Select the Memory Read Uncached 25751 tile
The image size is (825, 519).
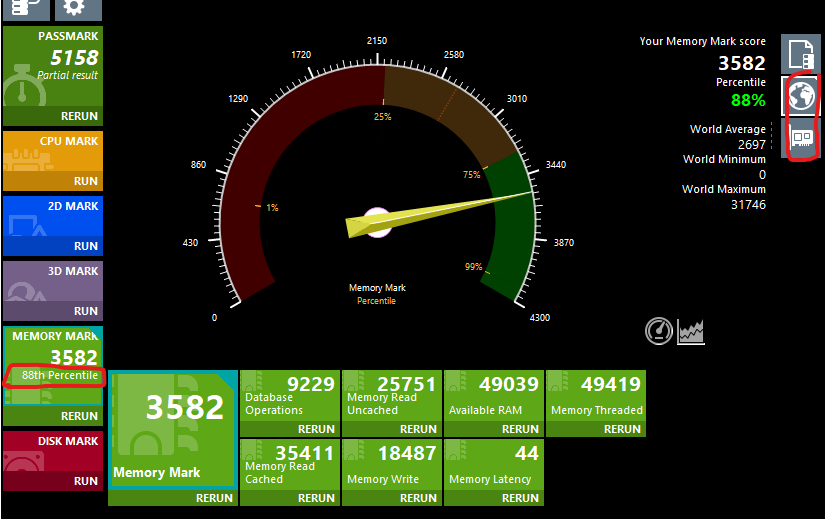point(392,396)
